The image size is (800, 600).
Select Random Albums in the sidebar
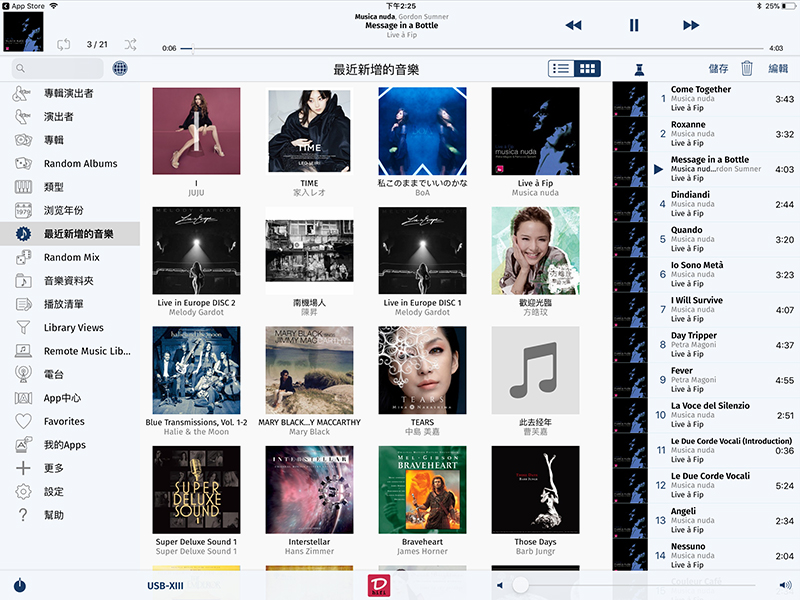coord(80,163)
